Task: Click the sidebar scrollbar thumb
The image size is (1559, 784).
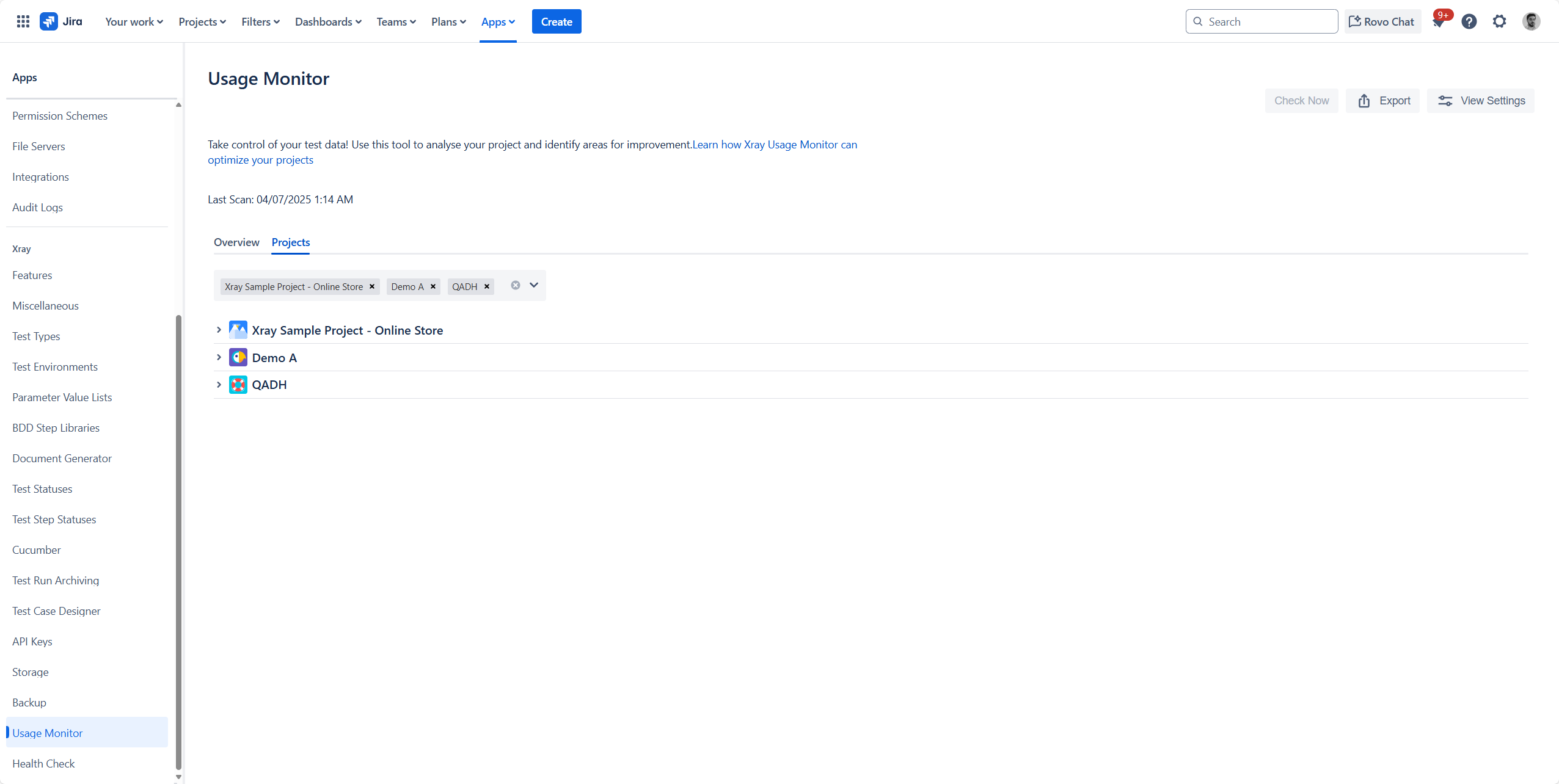Action: 178,542
